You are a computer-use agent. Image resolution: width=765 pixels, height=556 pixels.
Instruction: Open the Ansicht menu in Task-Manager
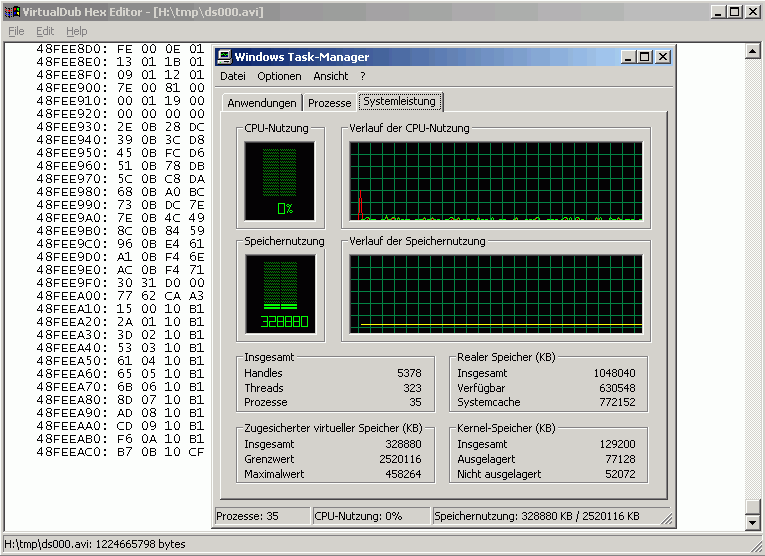pyautogui.click(x=331, y=76)
